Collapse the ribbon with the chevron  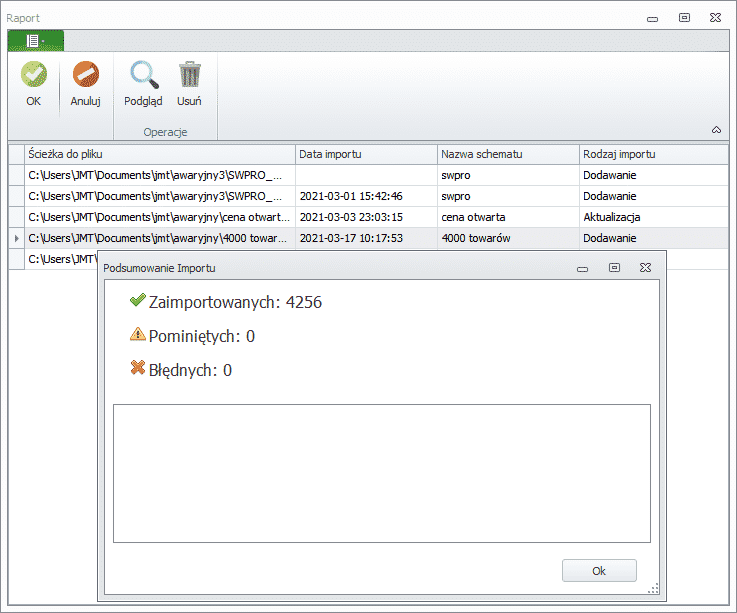pos(716,130)
